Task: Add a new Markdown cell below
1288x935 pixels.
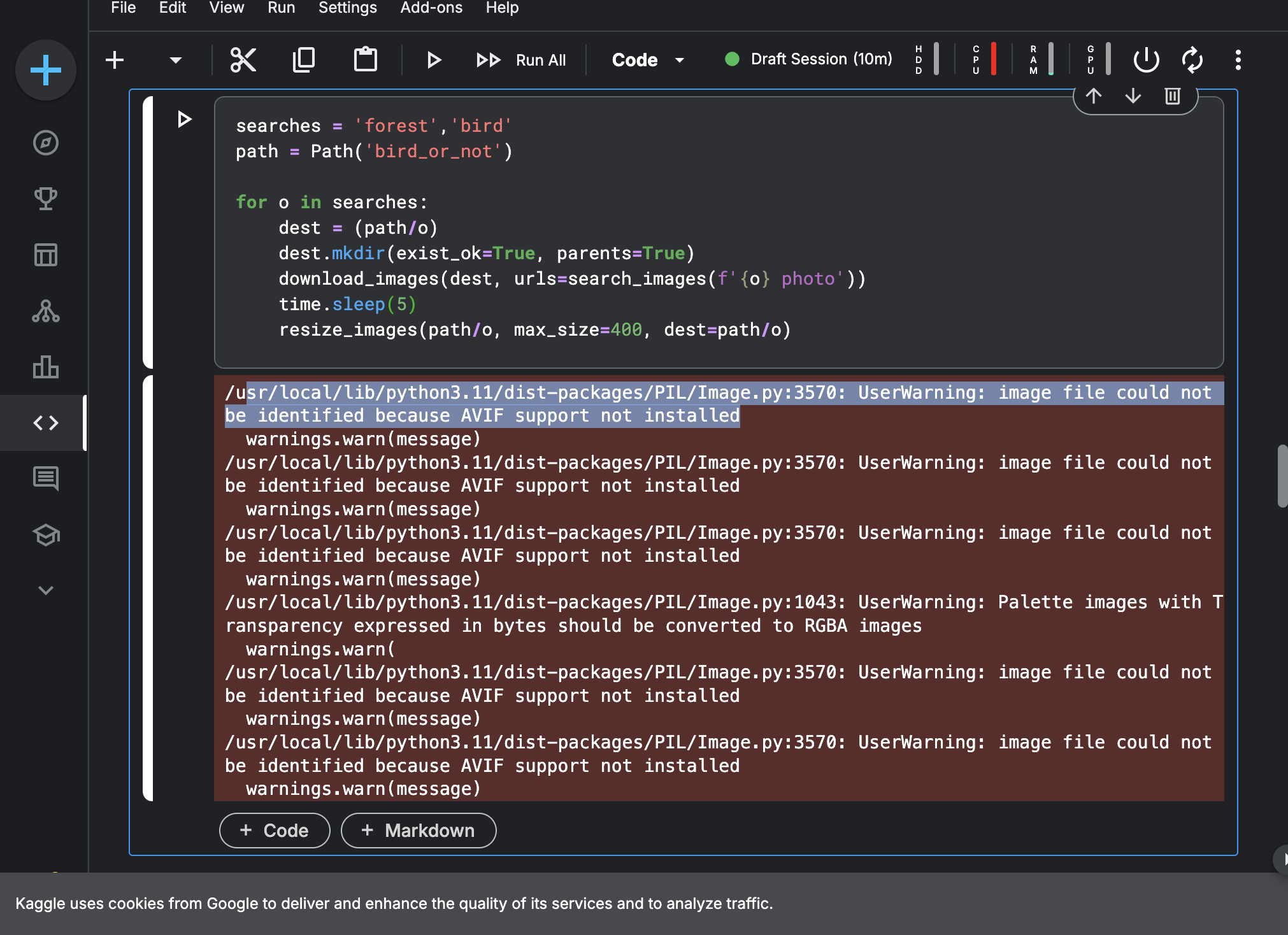Action: click(419, 831)
